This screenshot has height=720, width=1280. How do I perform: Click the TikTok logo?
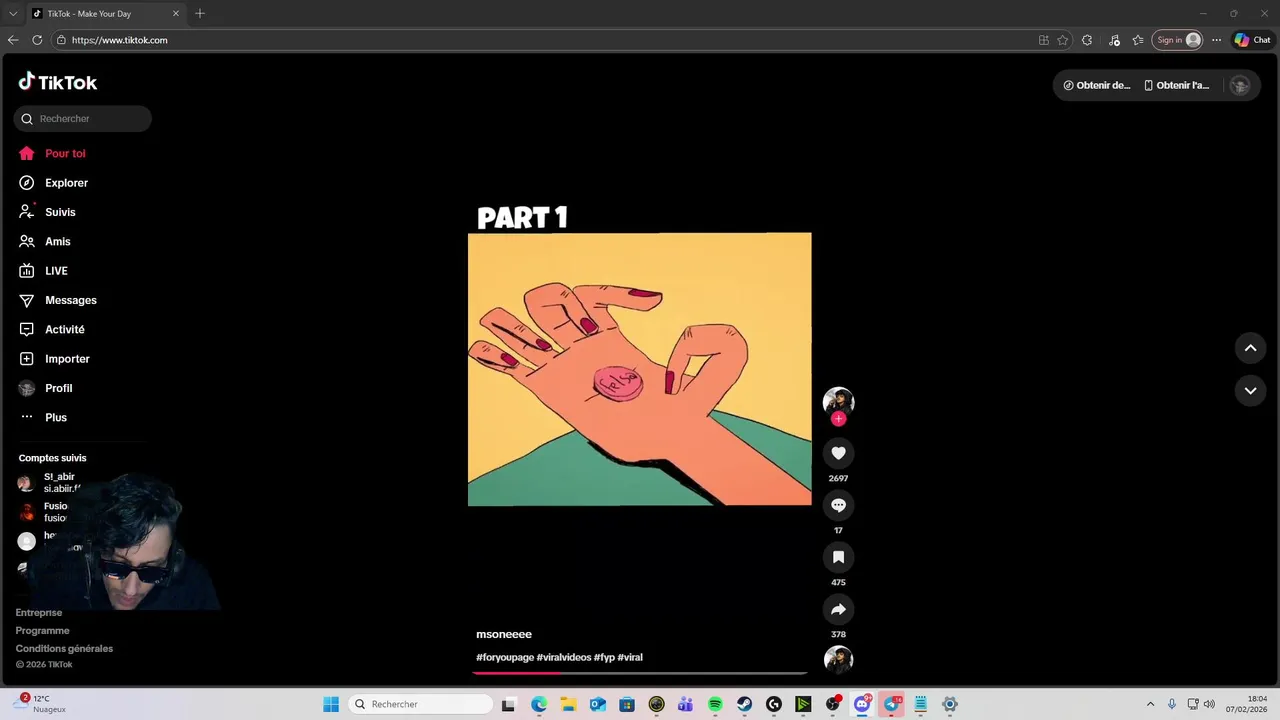(x=58, y=82)
